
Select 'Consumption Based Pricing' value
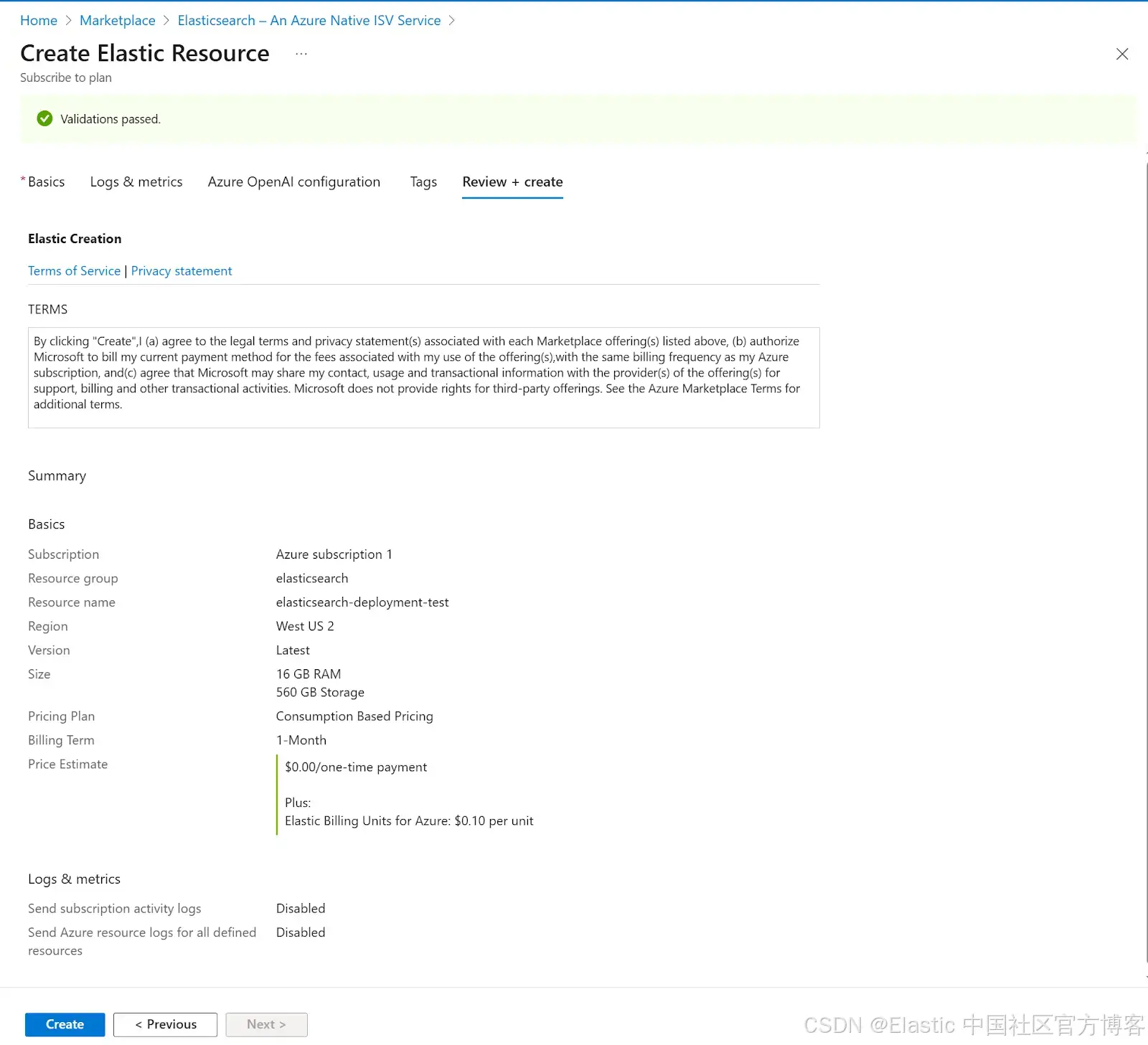click(354, 716)
